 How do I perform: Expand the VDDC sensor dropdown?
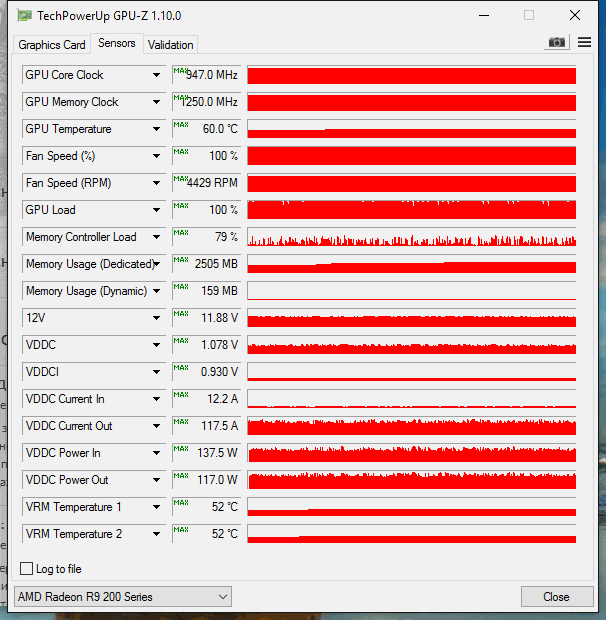(x=157, y=345)
